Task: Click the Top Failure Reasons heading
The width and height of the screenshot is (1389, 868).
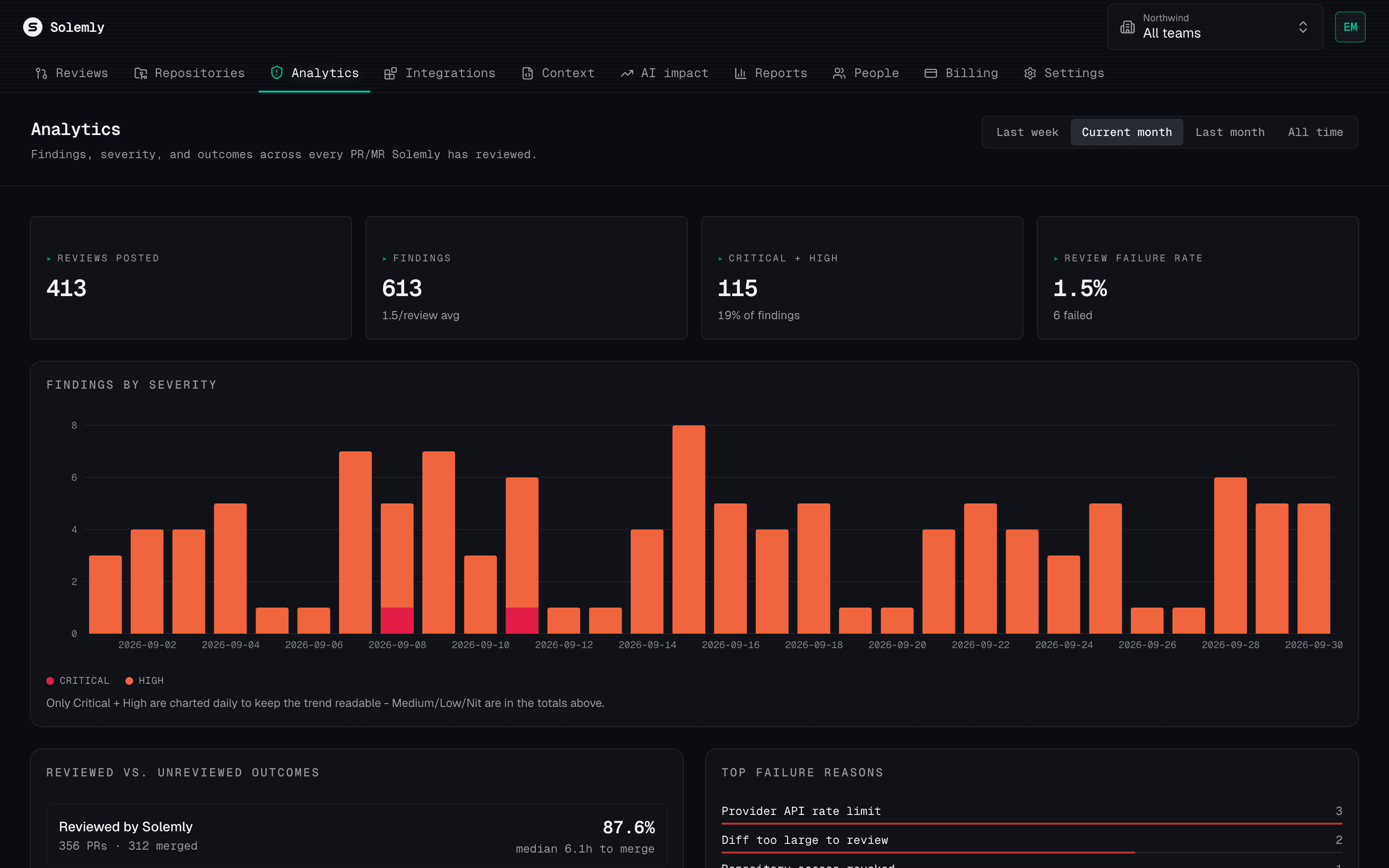Action: (802, 773)
